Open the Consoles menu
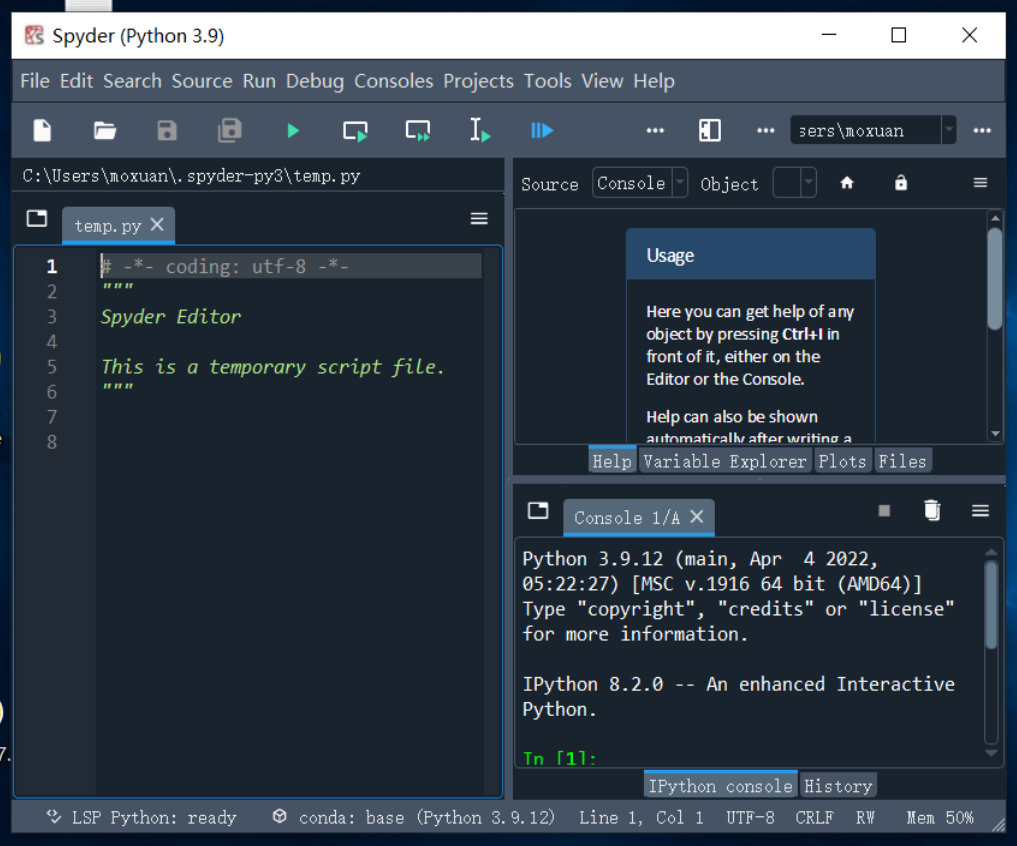The width and height of the screenshot is (1017, 846). (394, 81)
